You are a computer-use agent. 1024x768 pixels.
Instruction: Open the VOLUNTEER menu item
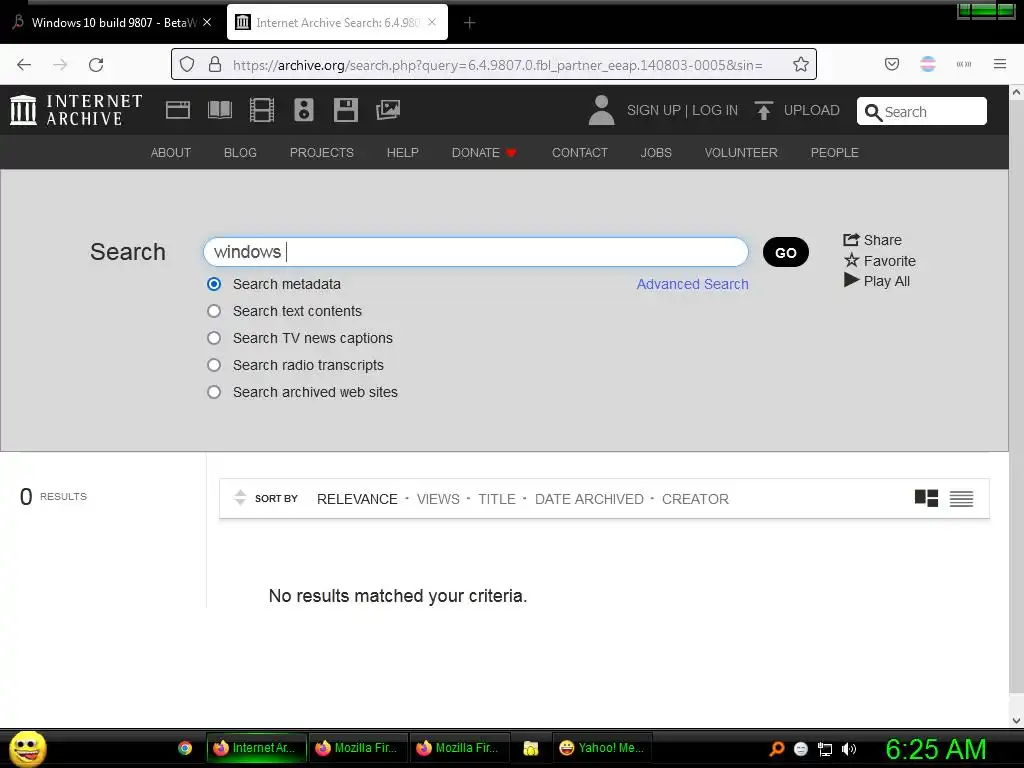click(x=741, y=152)
